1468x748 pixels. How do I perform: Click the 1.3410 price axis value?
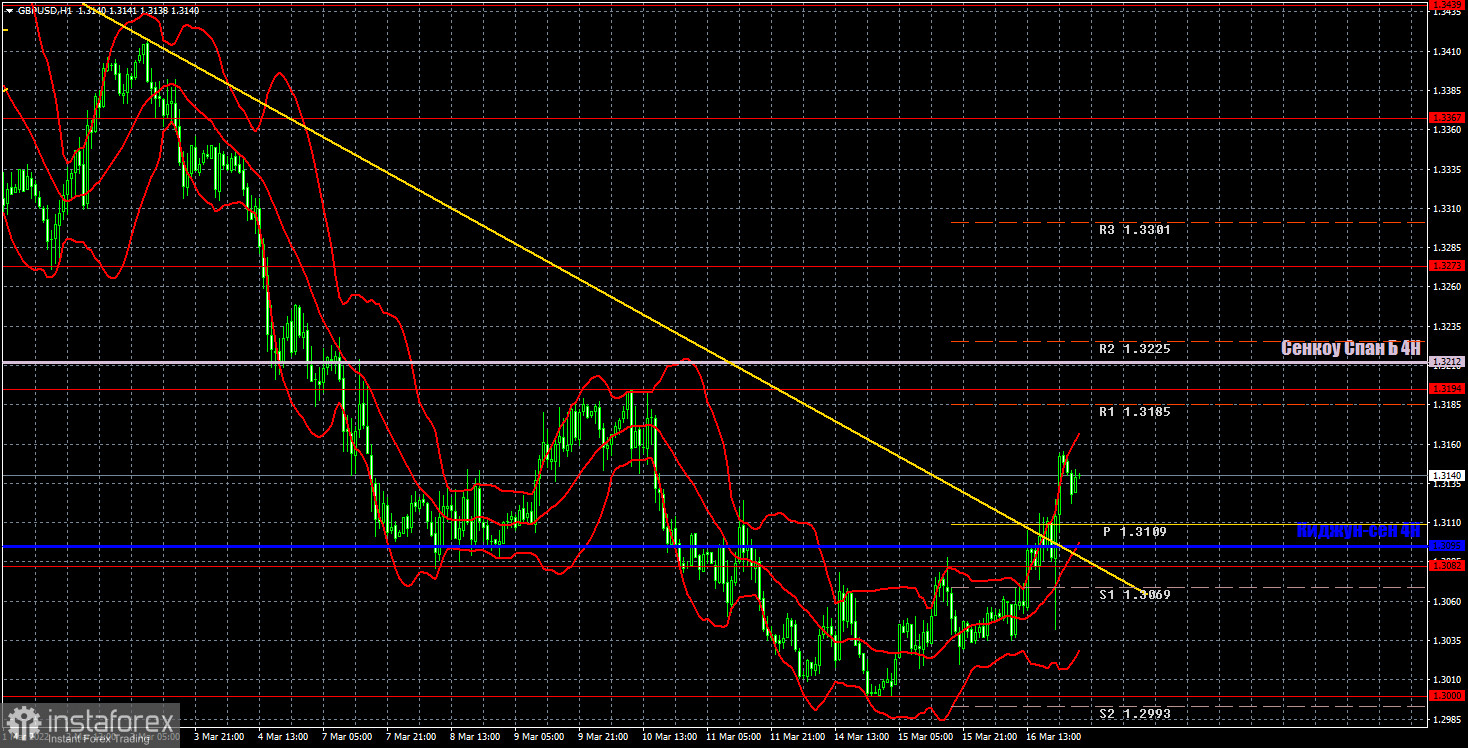coord(1448,51)
